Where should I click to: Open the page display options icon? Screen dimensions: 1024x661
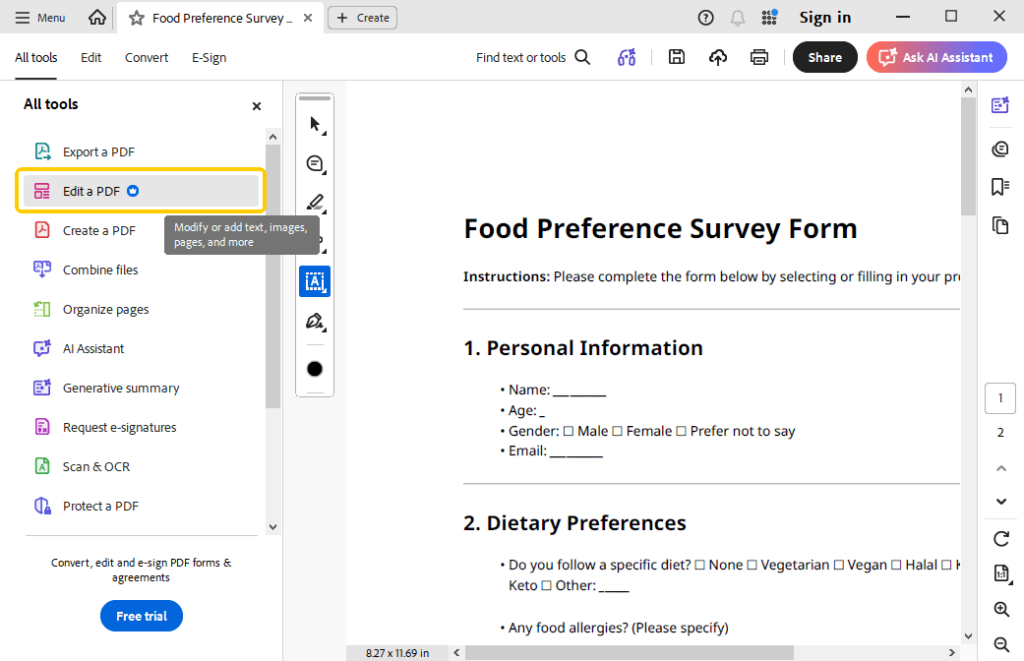point(1001,573)
